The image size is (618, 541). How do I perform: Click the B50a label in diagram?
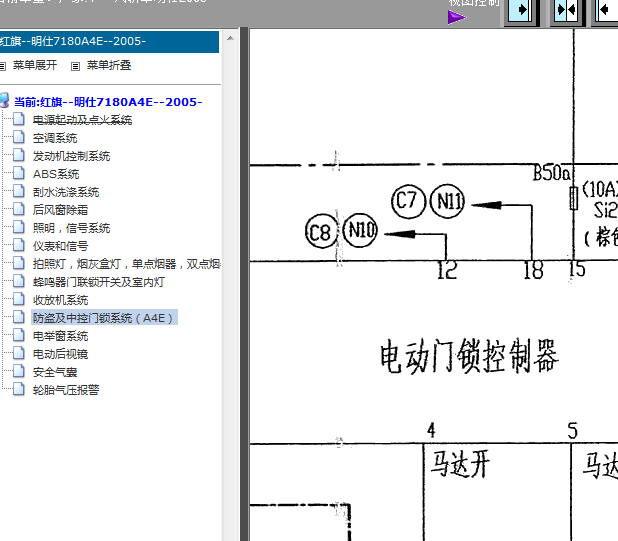point(552,173)
